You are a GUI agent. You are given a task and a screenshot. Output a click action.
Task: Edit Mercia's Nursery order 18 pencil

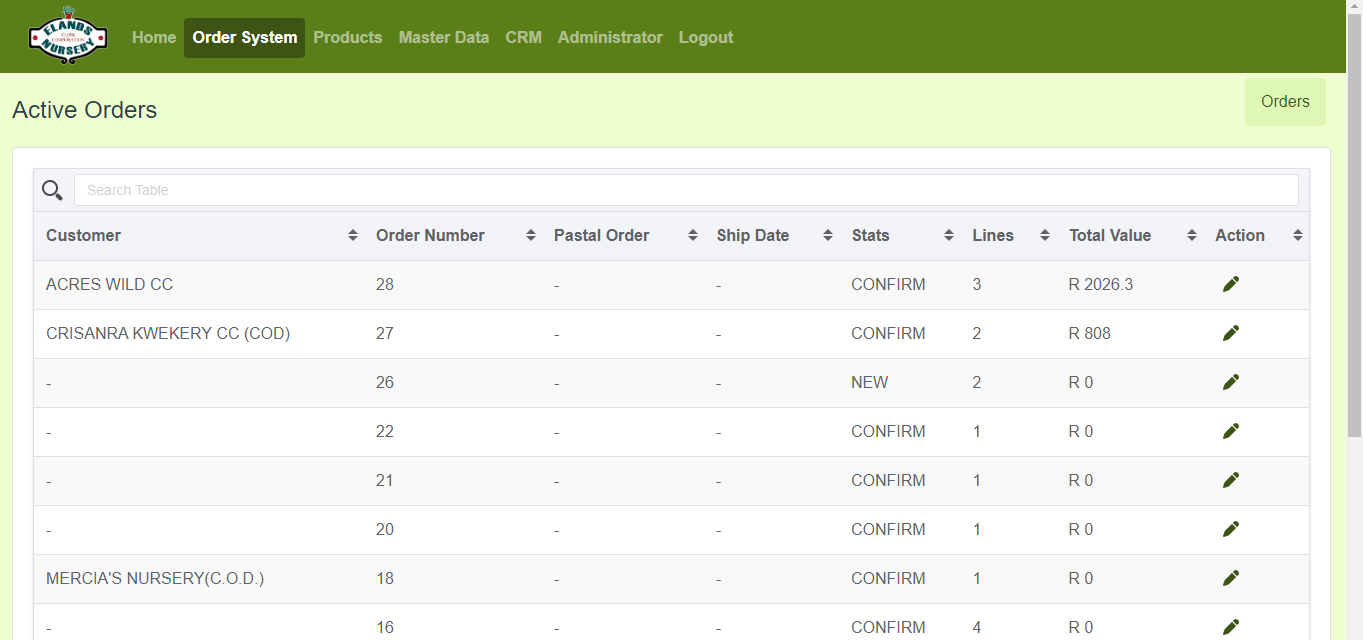(1231, 579)
